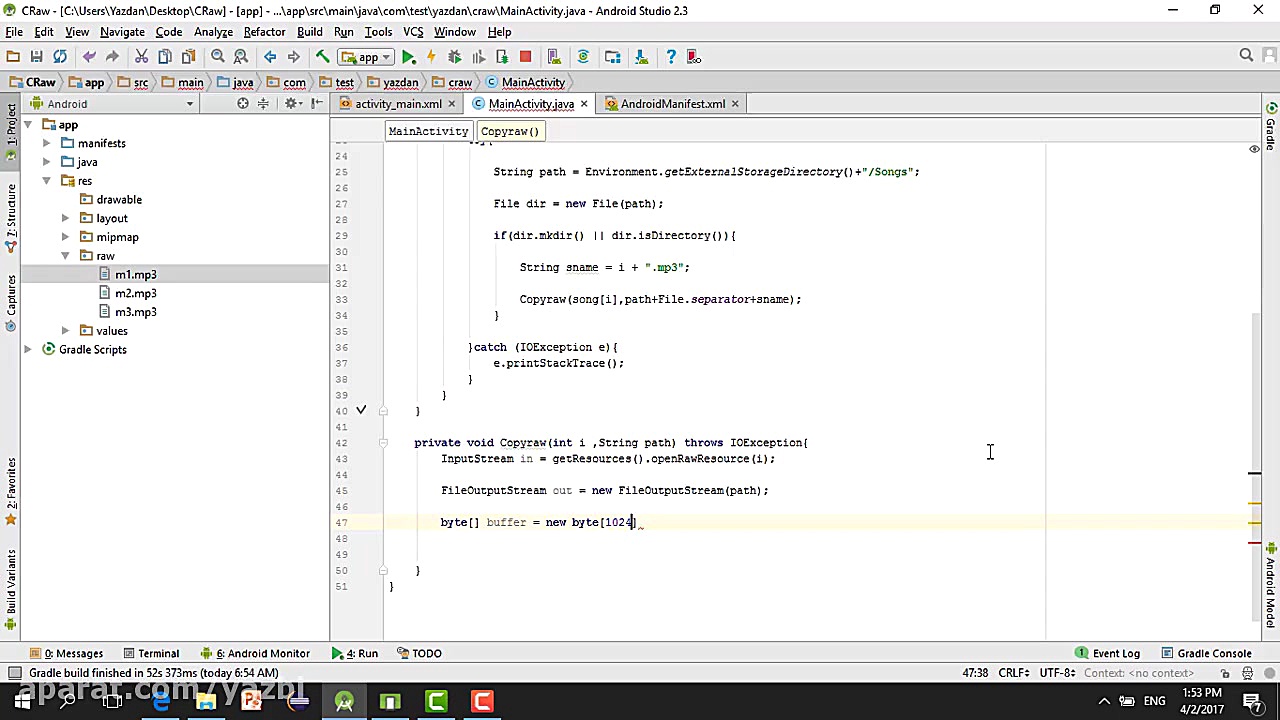Open the Event Log panel
Viewport: 1280px width, 720px height.
point(1115,653)
